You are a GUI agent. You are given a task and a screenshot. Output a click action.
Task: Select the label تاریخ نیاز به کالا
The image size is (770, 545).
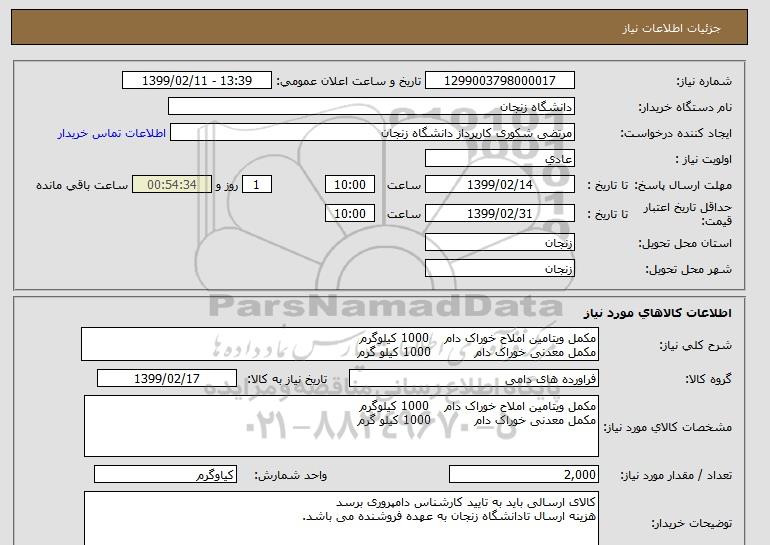click(287, 379)
